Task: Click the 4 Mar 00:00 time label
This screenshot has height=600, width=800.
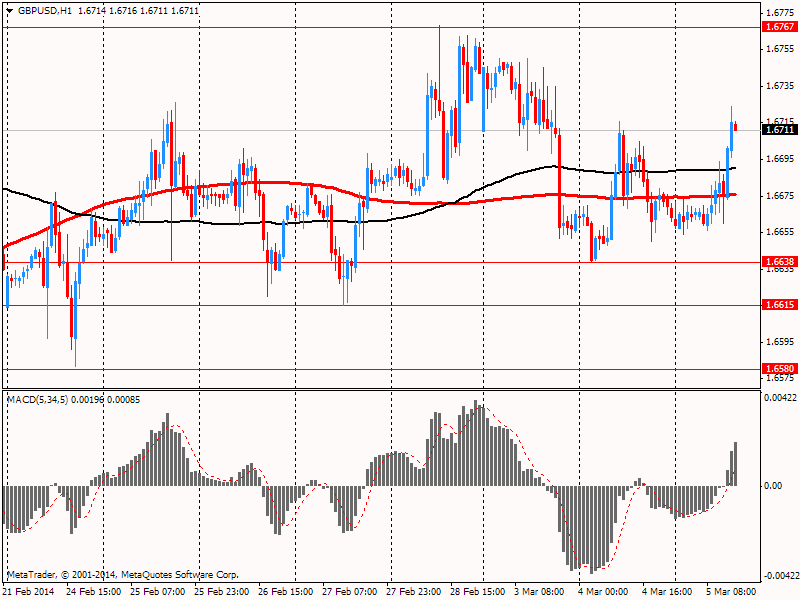Action: (603, 592)
